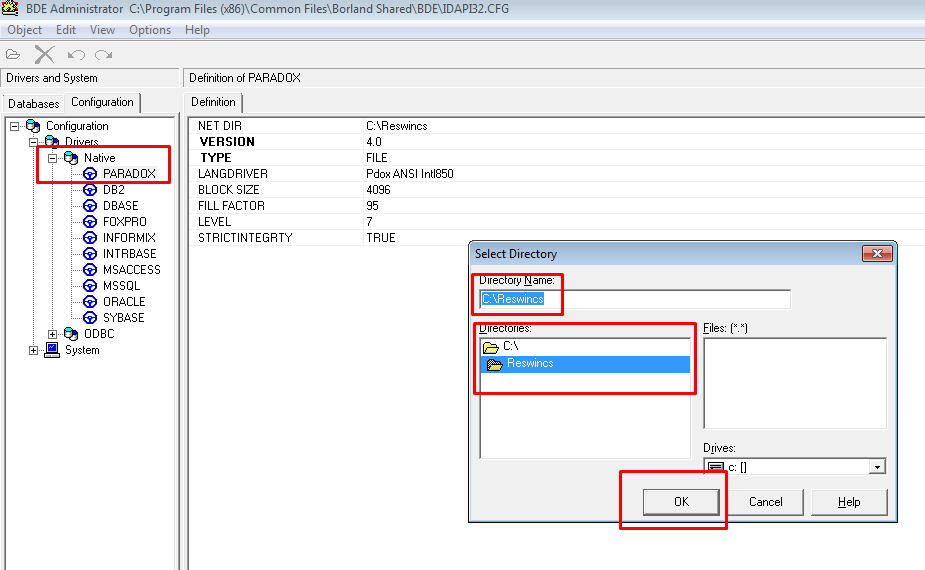Click the LANGDRIVER property name

(x=232, y=173)
